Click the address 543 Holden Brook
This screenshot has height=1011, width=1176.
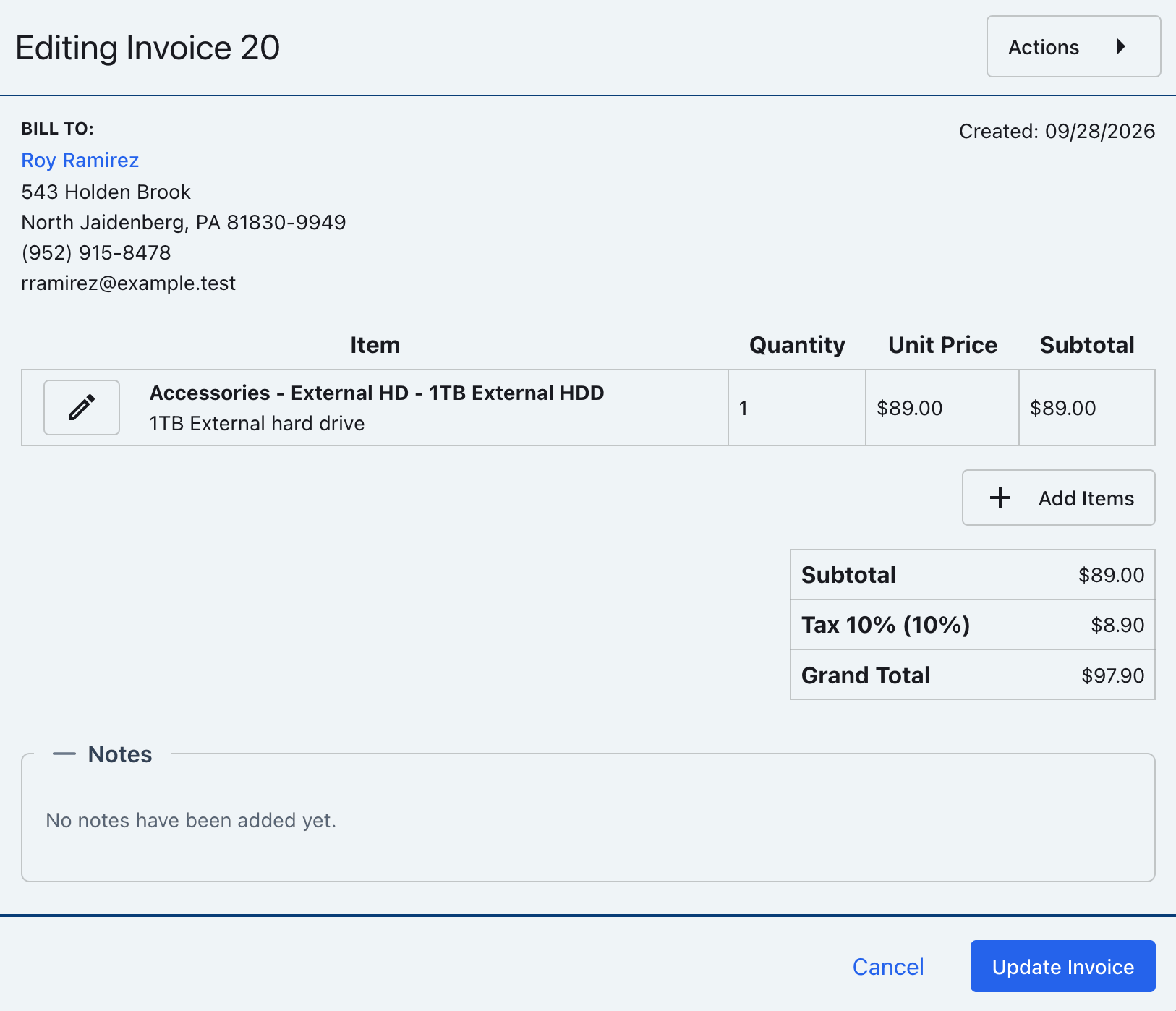106,192
